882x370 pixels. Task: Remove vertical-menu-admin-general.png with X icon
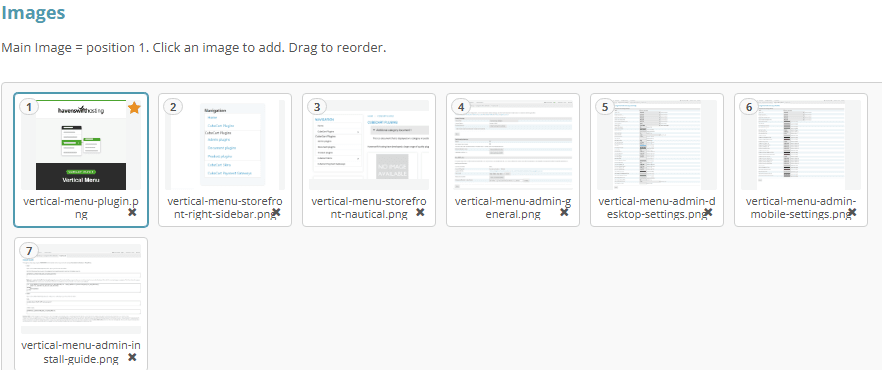[x=564, y=212]
